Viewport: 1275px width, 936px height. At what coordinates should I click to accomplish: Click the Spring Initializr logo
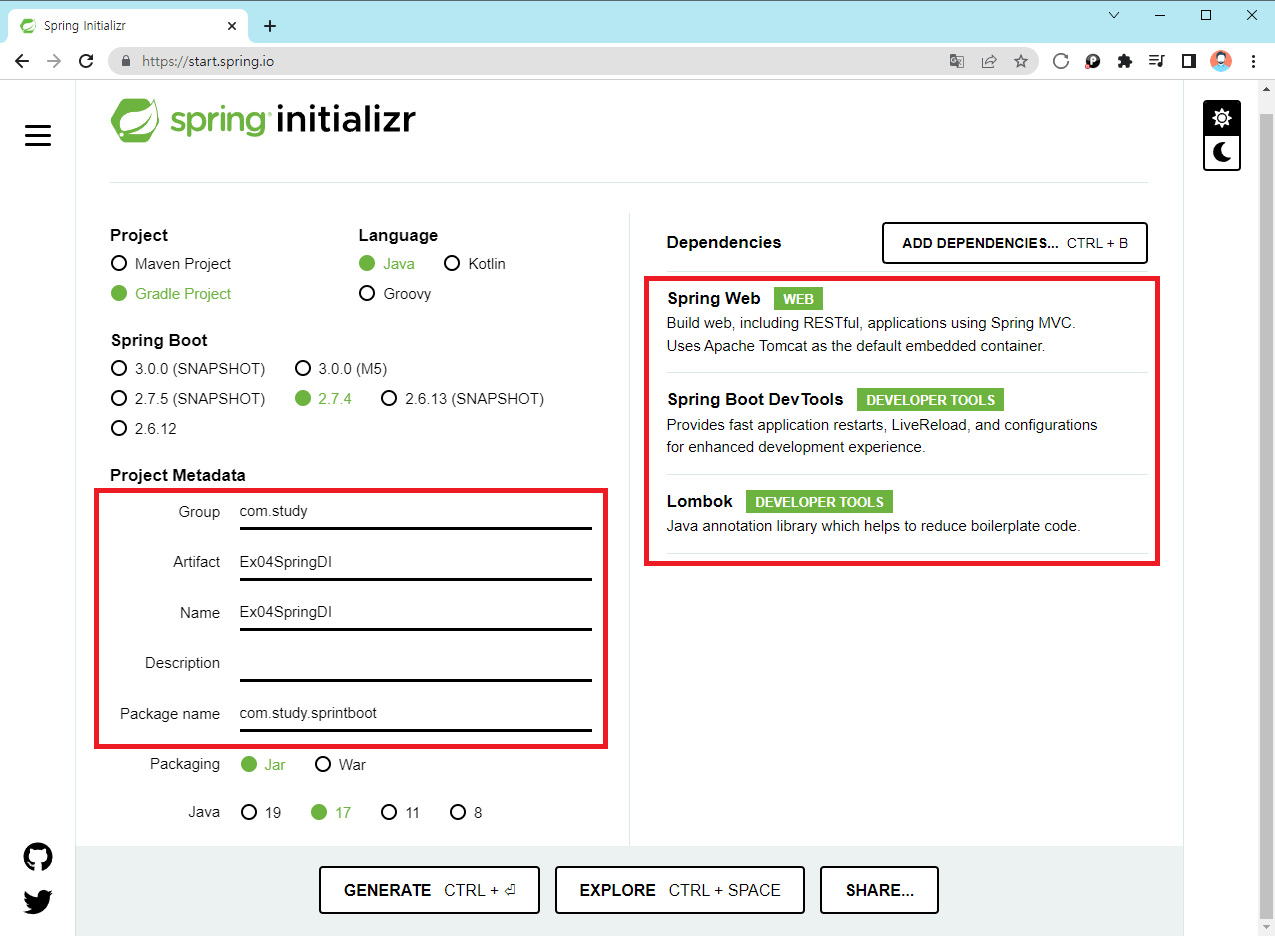click(263, 121)
